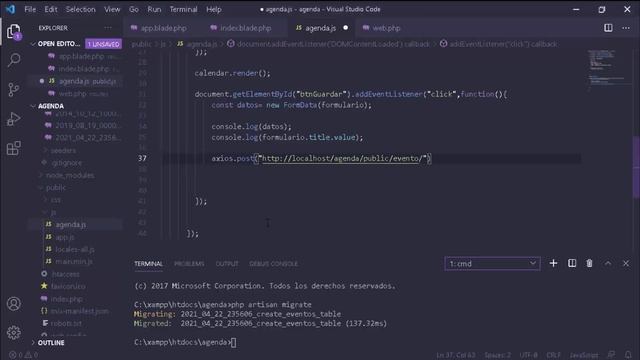The image size is (640, 360).
Task: Switch to the Debug Console tab
Action: tap(273, 264)
